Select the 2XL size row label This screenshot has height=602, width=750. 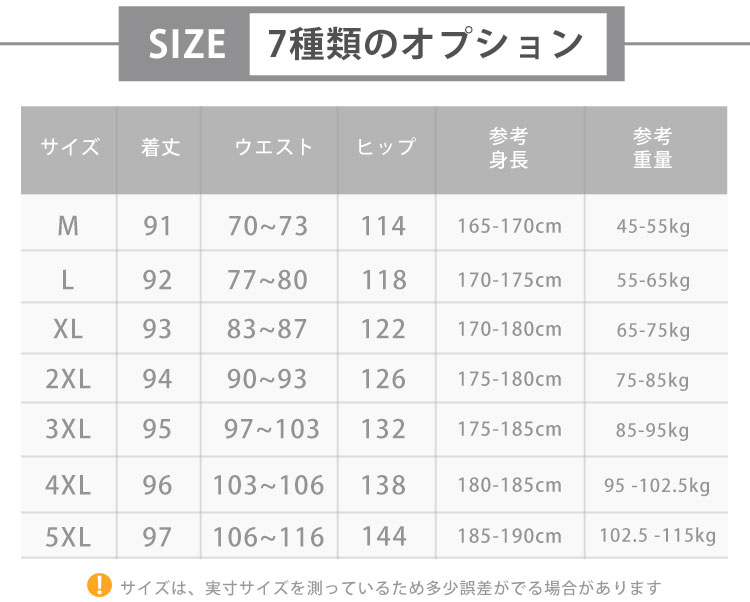click(68, 379)
